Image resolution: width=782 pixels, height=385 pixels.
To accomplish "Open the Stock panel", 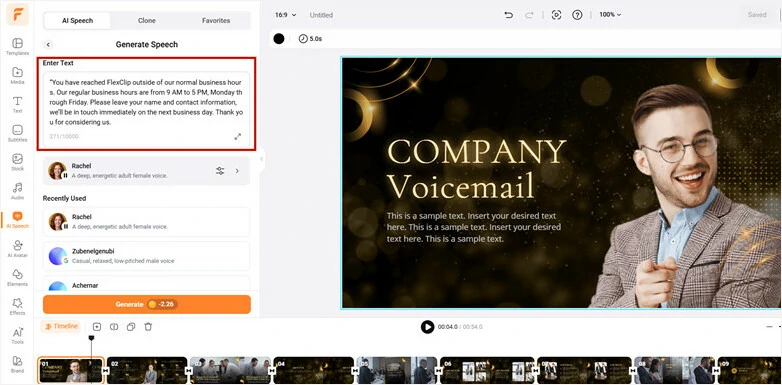I will pyautogui.click(x=17, y=162).
